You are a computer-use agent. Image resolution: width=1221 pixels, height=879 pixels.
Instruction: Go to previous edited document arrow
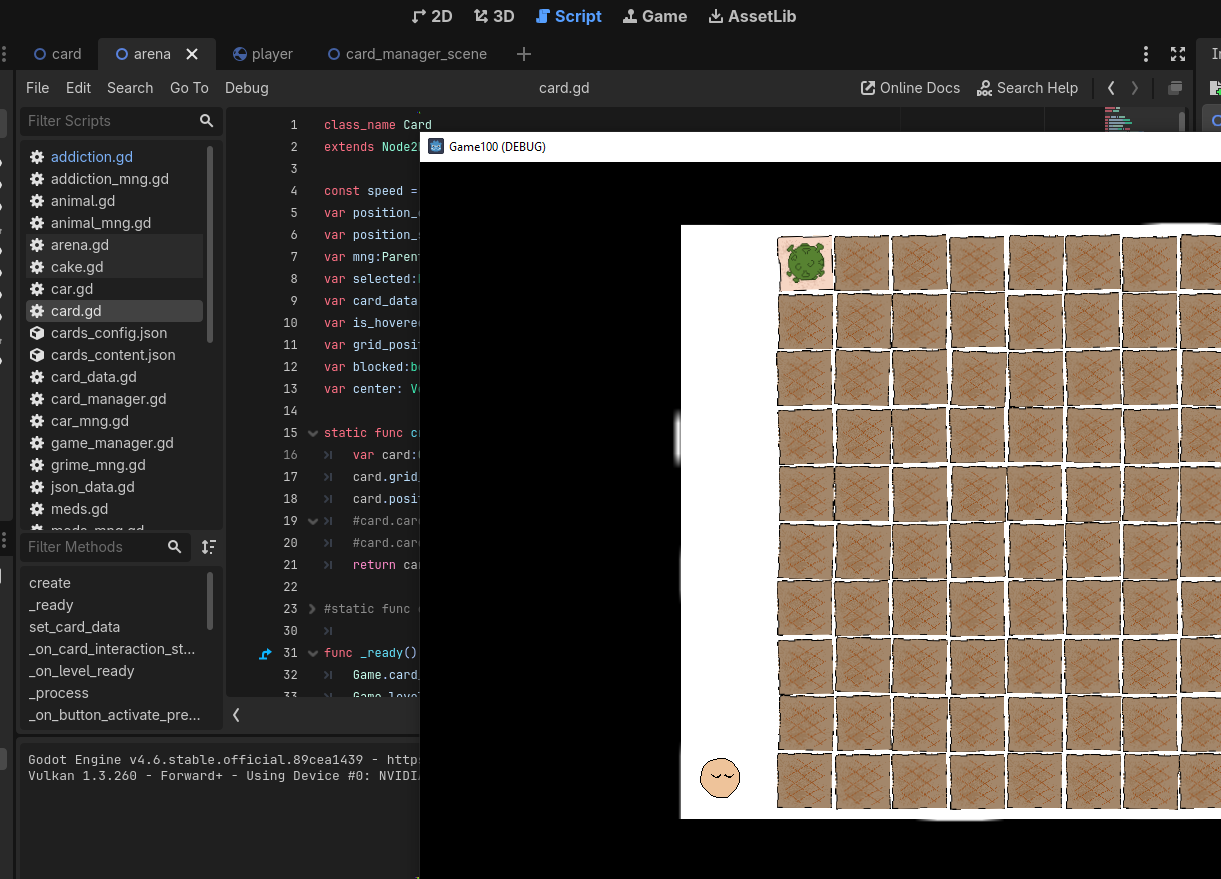pyautogui.click(x=1111, y=88)
